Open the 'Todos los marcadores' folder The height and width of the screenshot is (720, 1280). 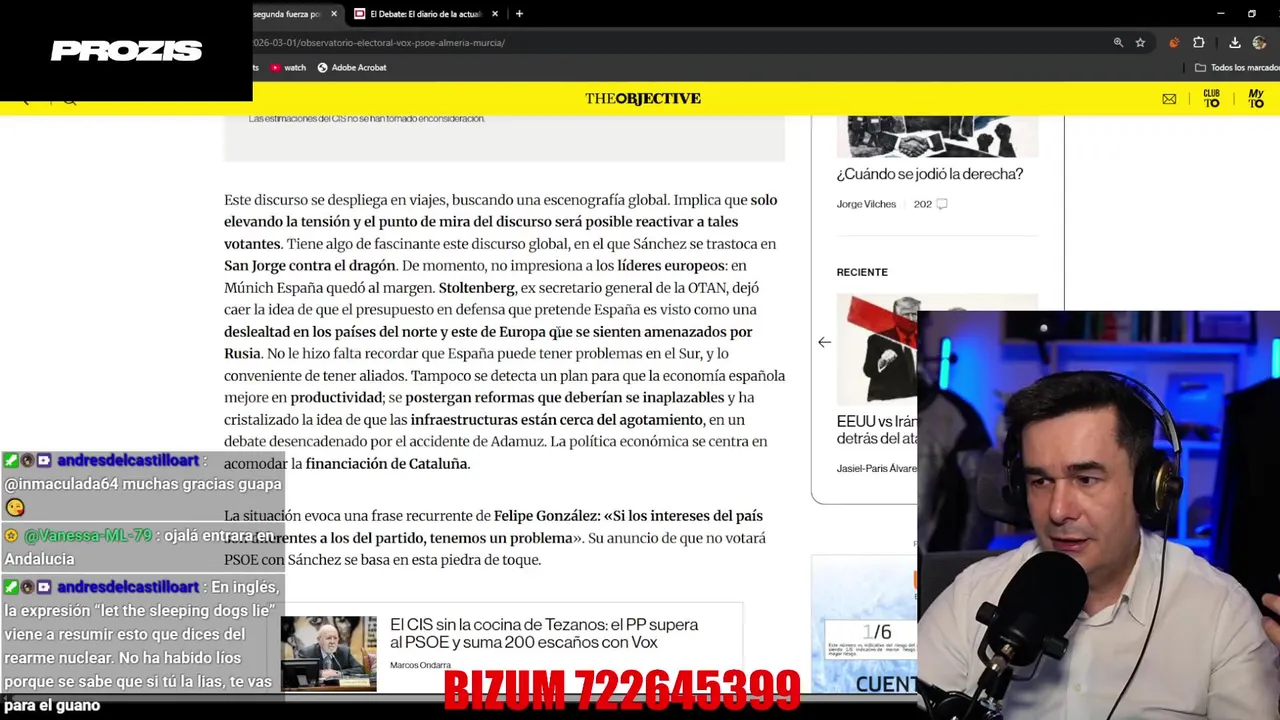point(1237,68)
